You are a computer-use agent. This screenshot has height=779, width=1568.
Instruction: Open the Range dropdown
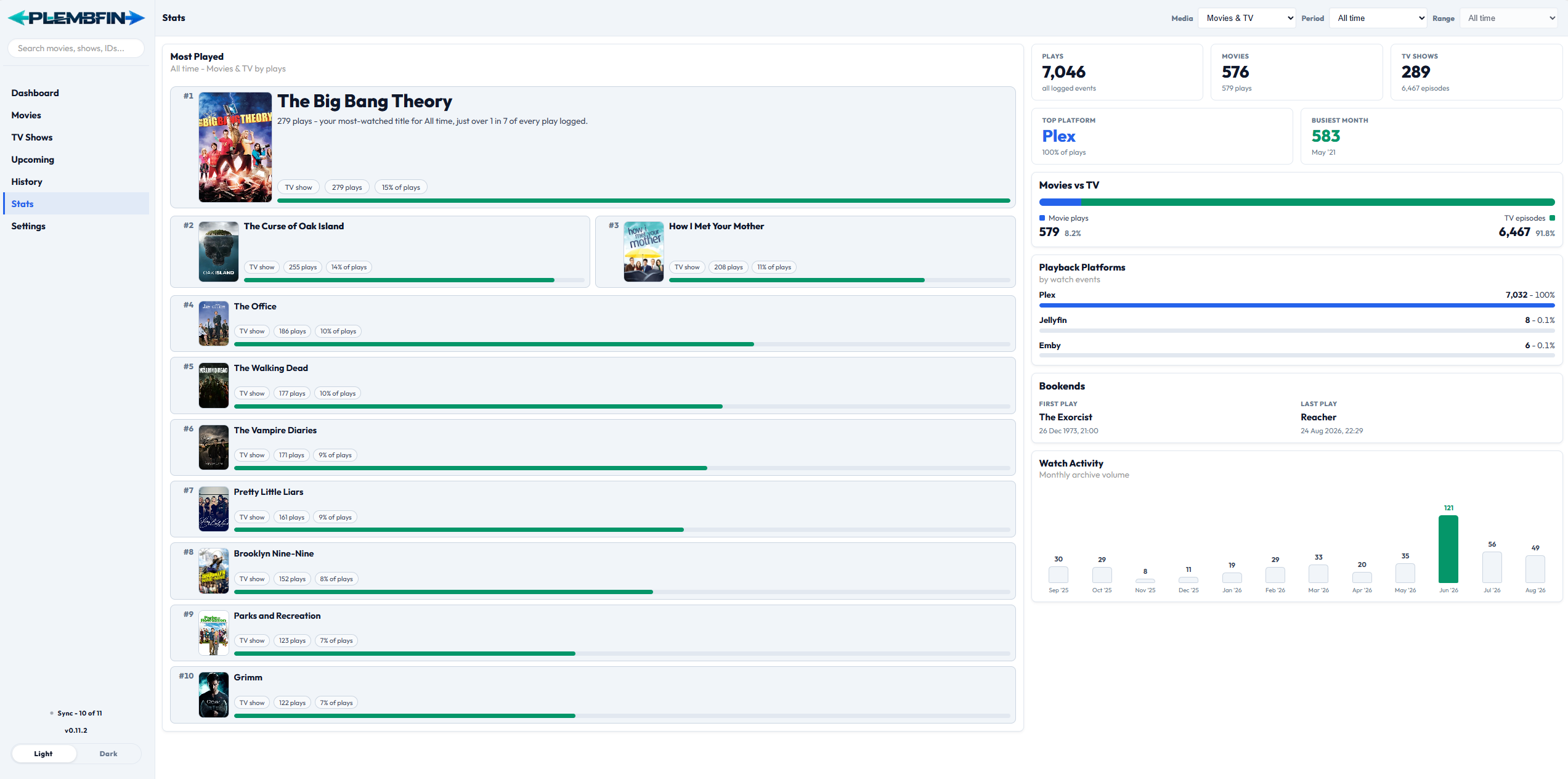[x=1509, y=18]
